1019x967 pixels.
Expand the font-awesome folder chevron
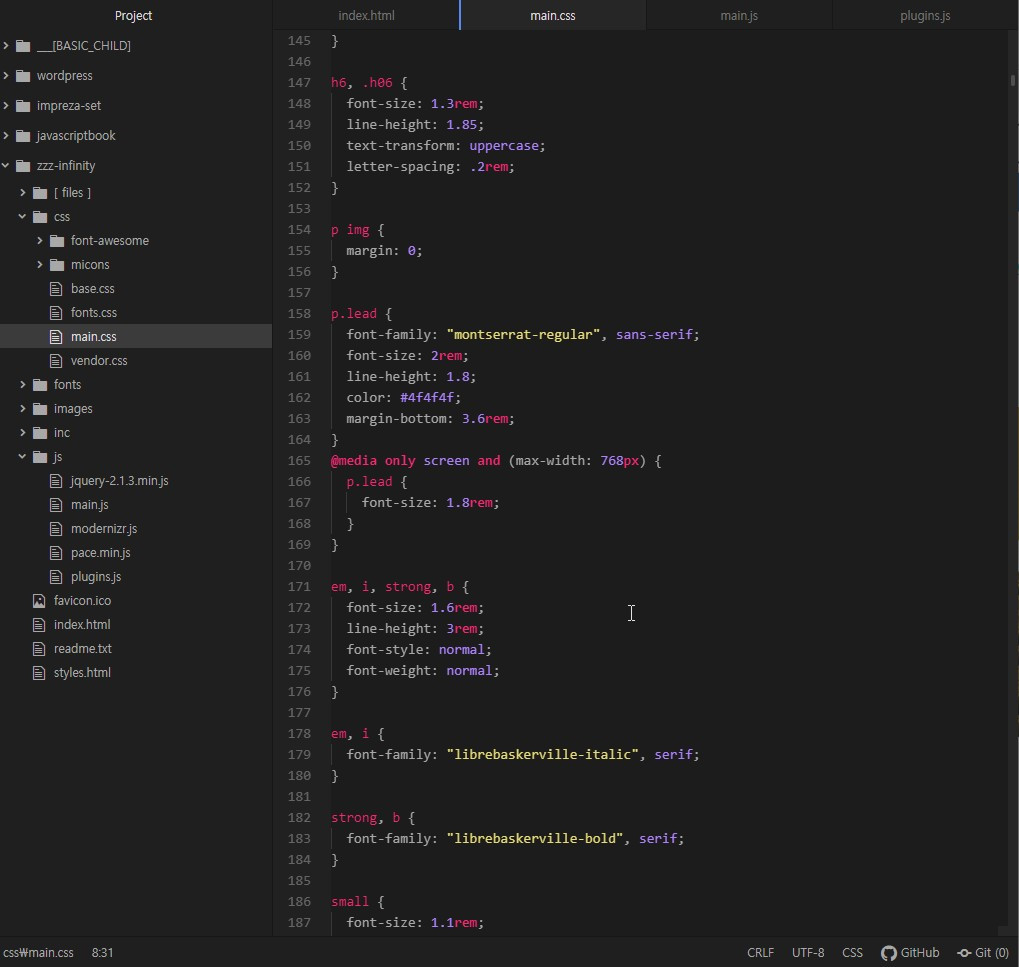tap(40, 240)
